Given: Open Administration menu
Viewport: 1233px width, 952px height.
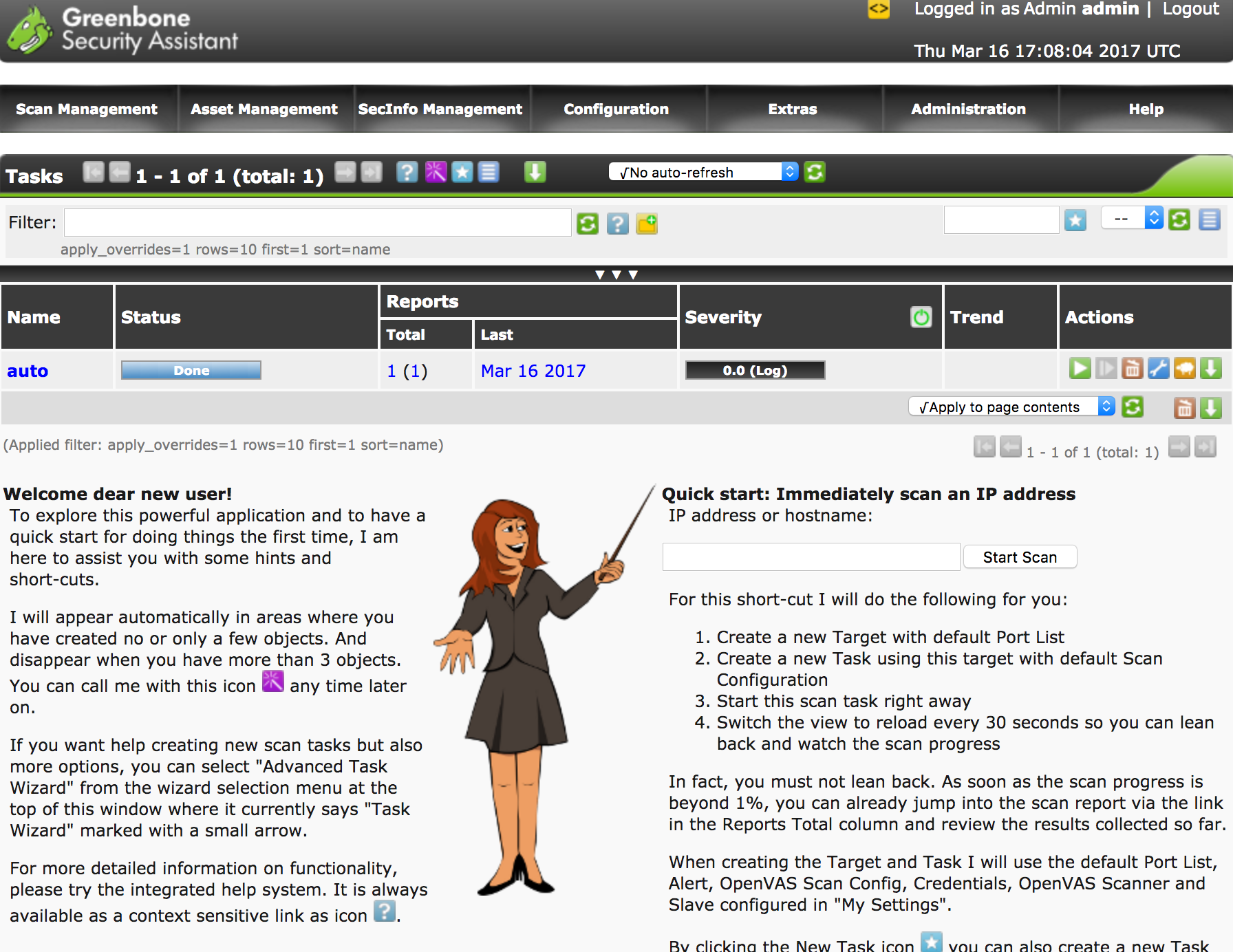Looking at the screenshot, I should pyautogui.click(x=969, y=109).
